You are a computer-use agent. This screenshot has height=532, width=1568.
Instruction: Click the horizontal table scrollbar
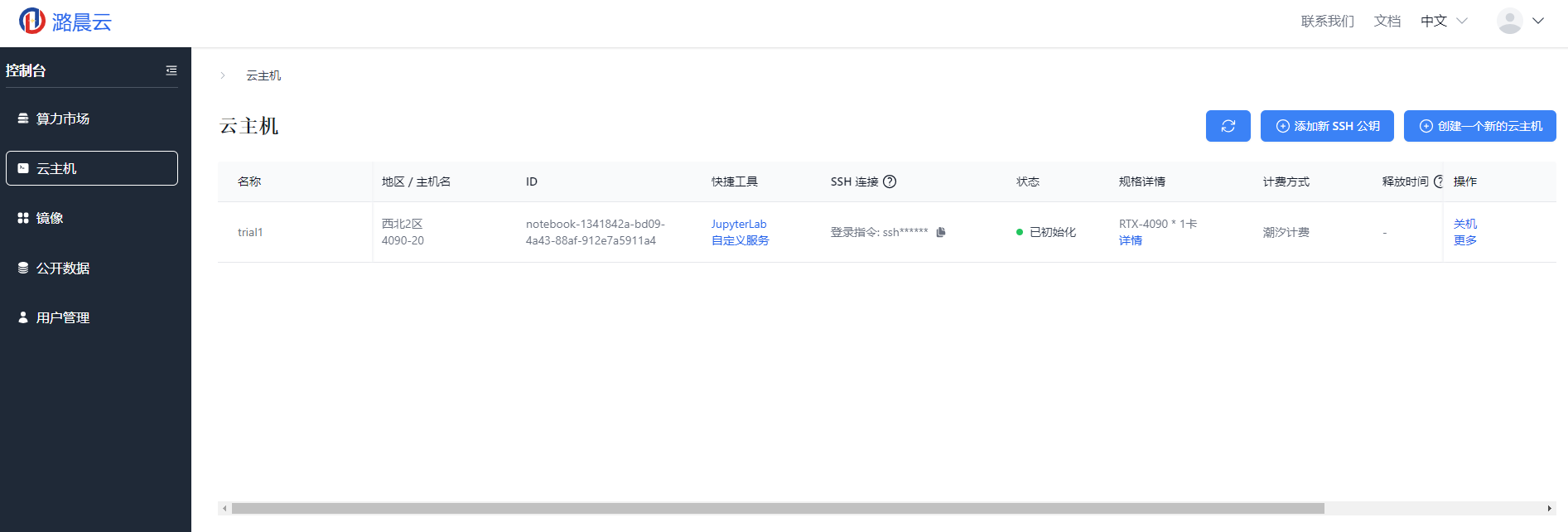click(777, 508)
